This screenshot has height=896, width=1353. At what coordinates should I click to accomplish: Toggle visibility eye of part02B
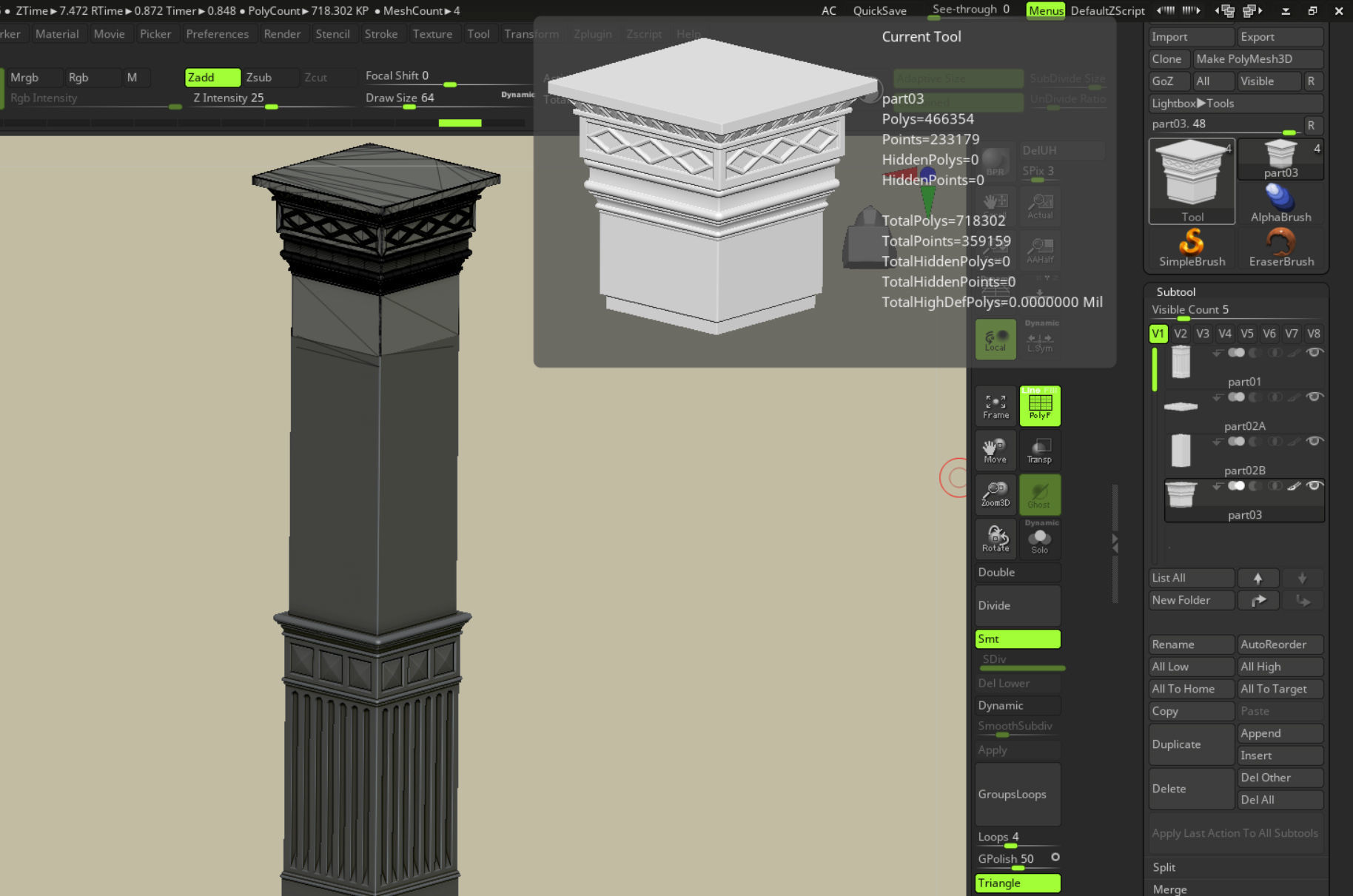pyautogui.click(x=1315, y=442)
